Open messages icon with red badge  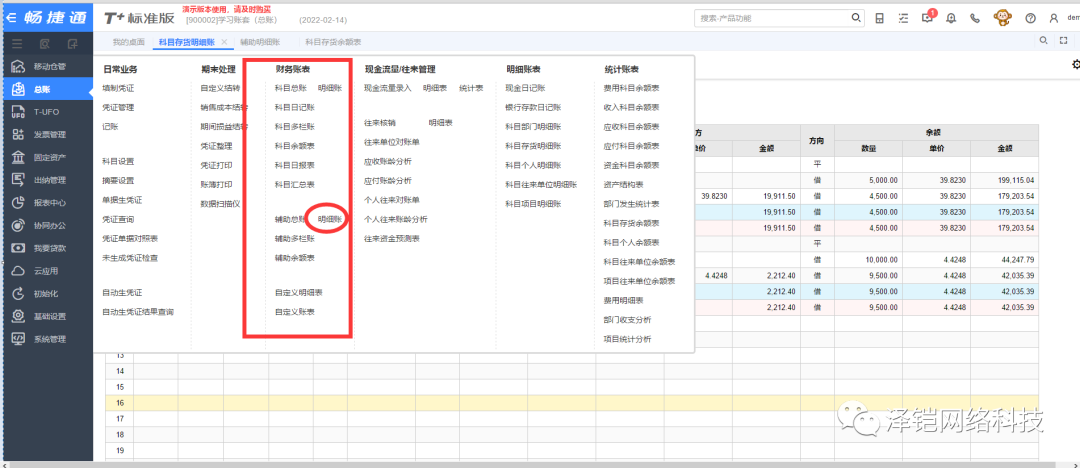coord(927,18)
